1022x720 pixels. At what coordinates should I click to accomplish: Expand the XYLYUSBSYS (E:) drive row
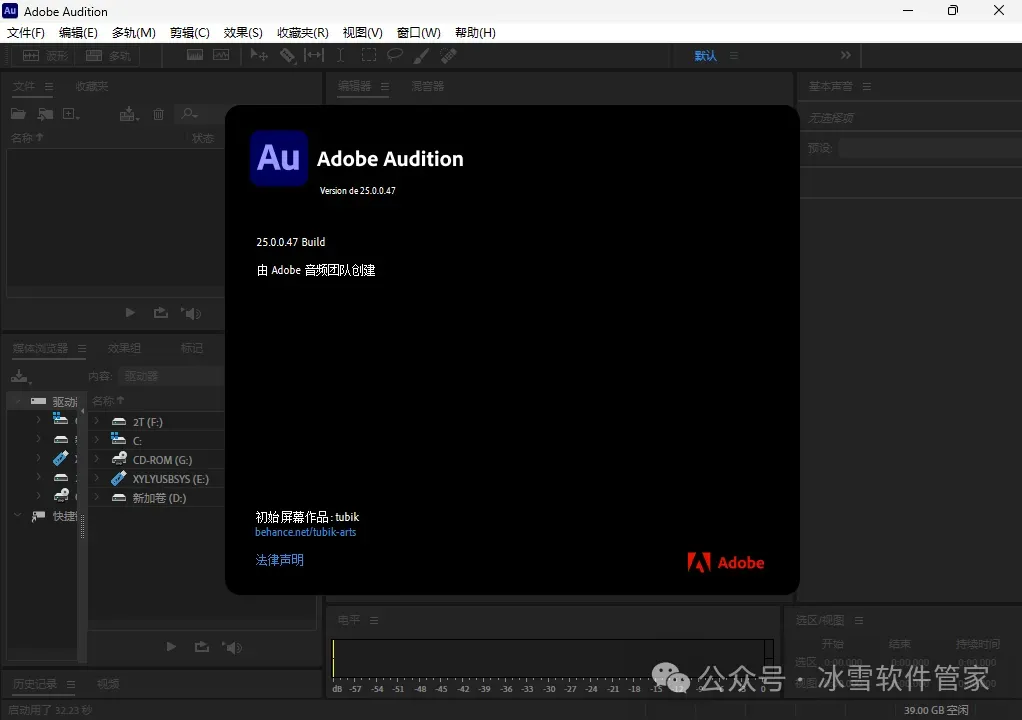96,478
